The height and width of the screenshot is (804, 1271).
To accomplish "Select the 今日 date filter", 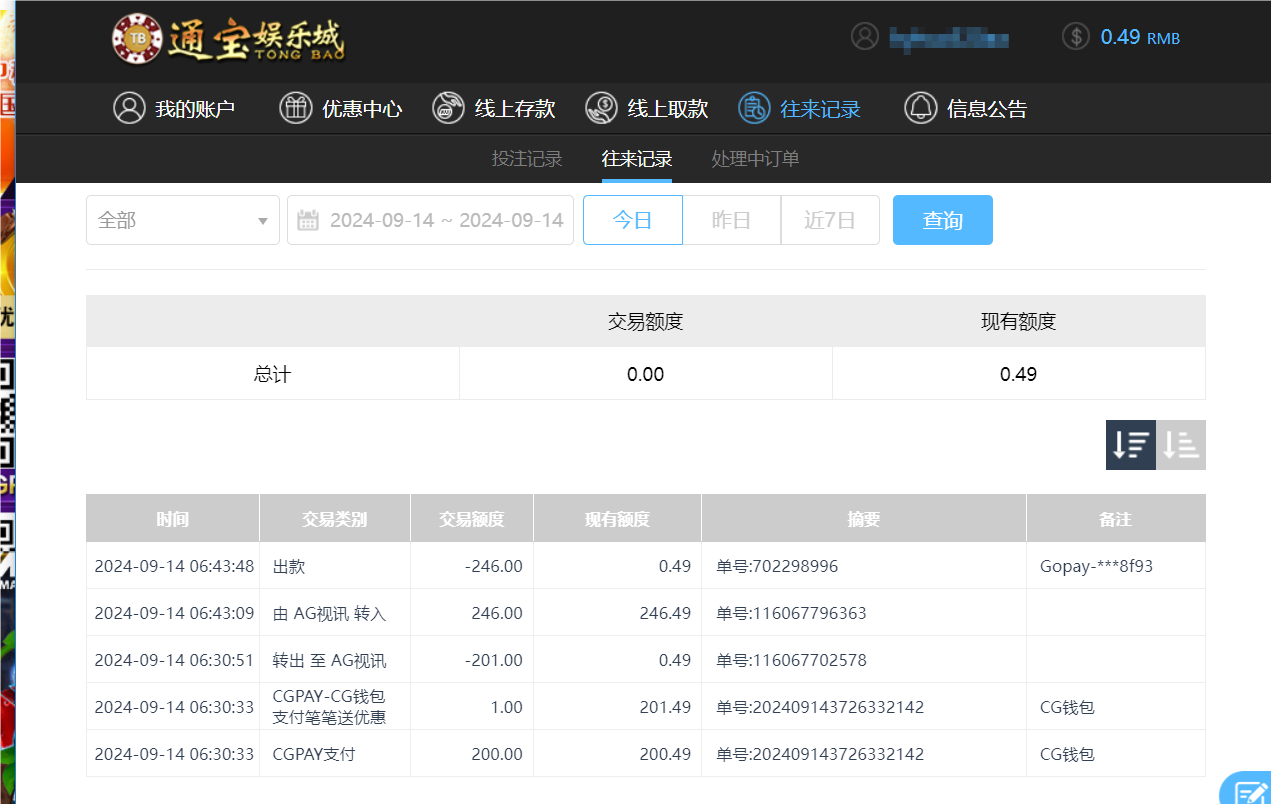I will click(632, 220).
